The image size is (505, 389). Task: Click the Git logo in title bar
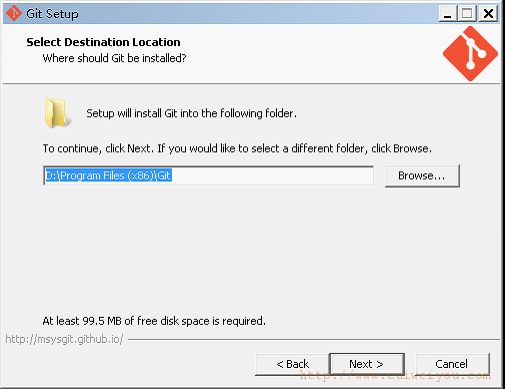[14, 13]
